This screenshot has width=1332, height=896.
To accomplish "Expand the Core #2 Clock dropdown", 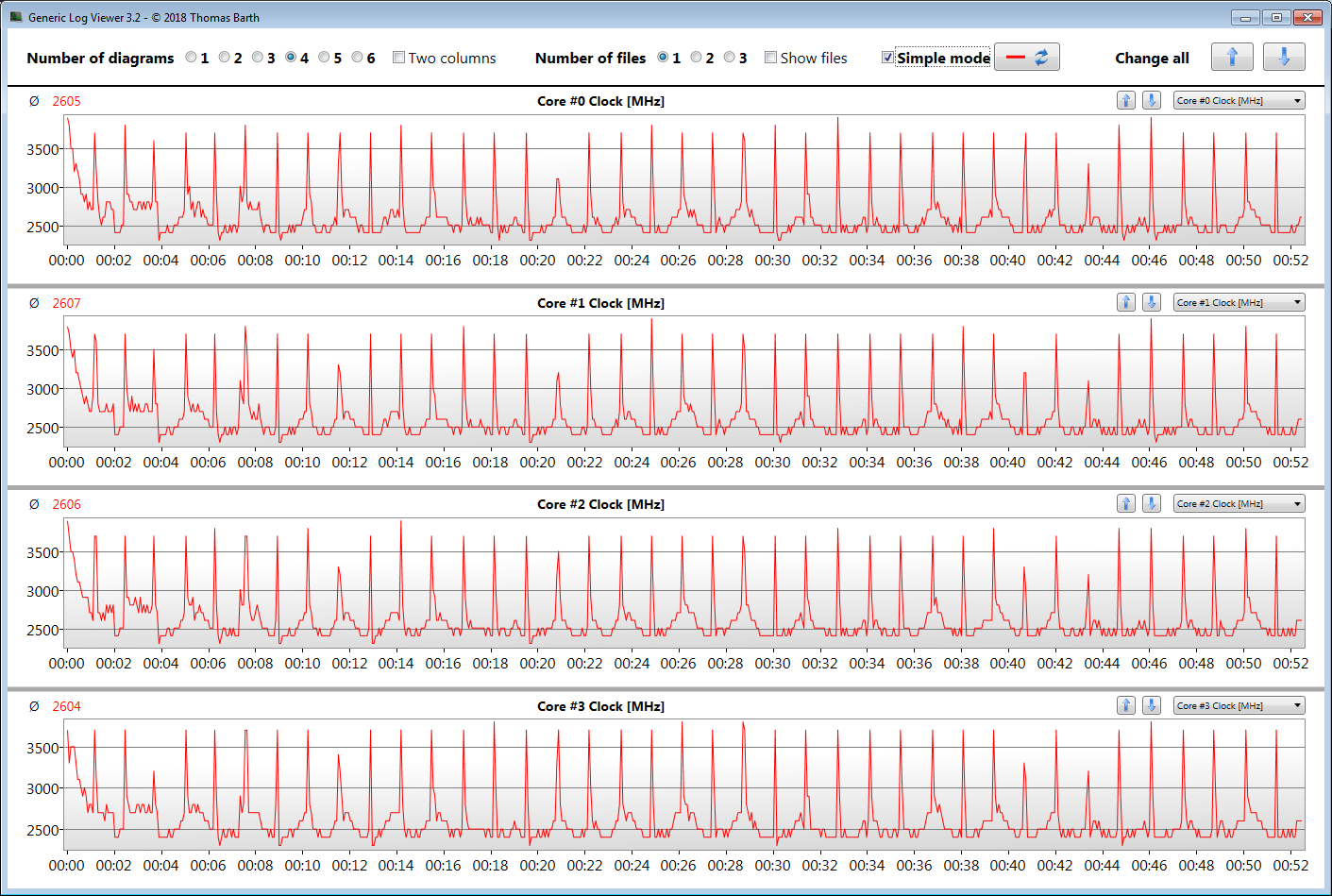I will (x=1239, y=504).
